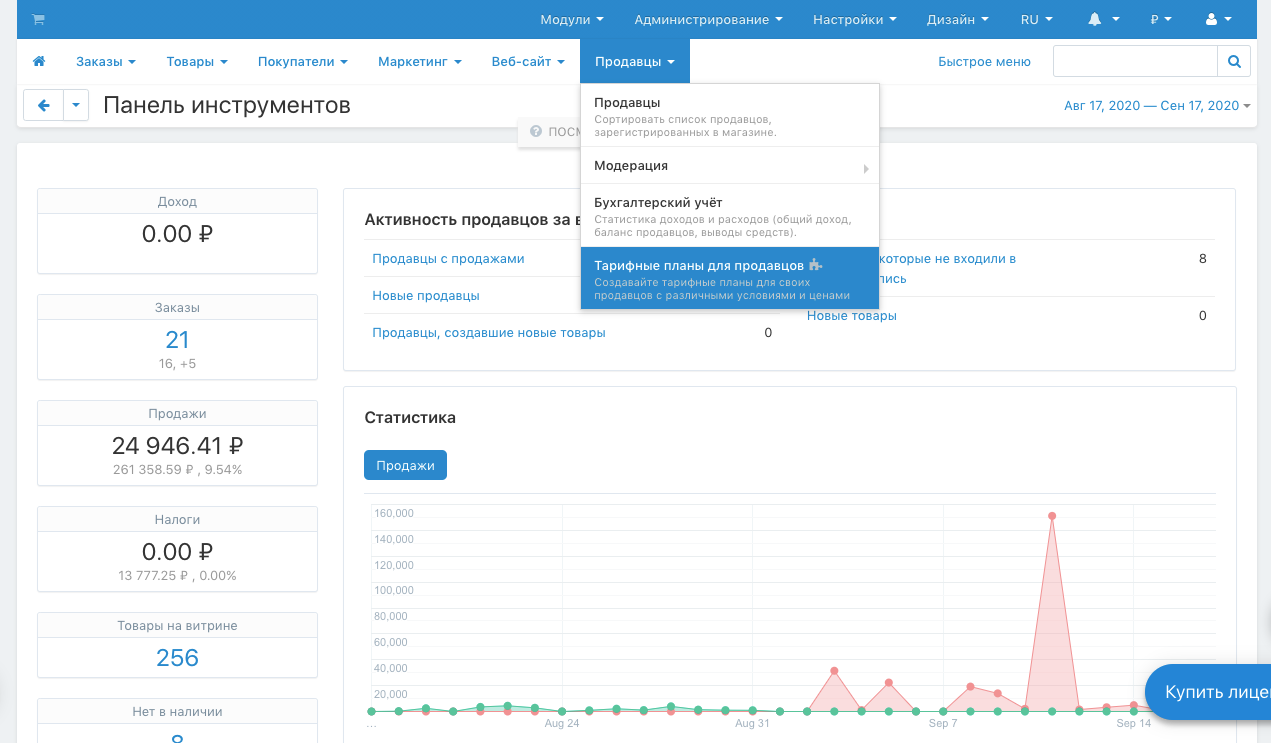The height and width of the screenshot is (743, 1271).
Task: Open the Покупатели menu
Action: coord(302,62)
